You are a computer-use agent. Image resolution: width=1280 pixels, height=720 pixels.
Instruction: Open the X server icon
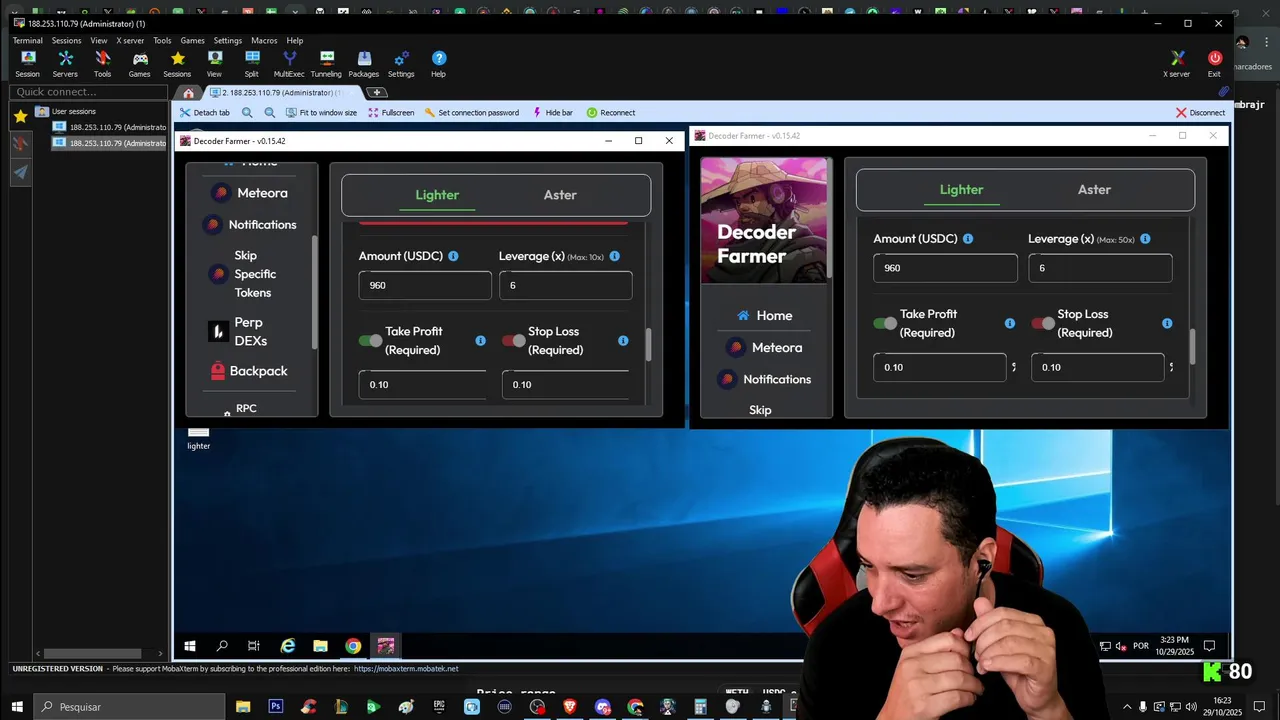(x=1177, y=64)
